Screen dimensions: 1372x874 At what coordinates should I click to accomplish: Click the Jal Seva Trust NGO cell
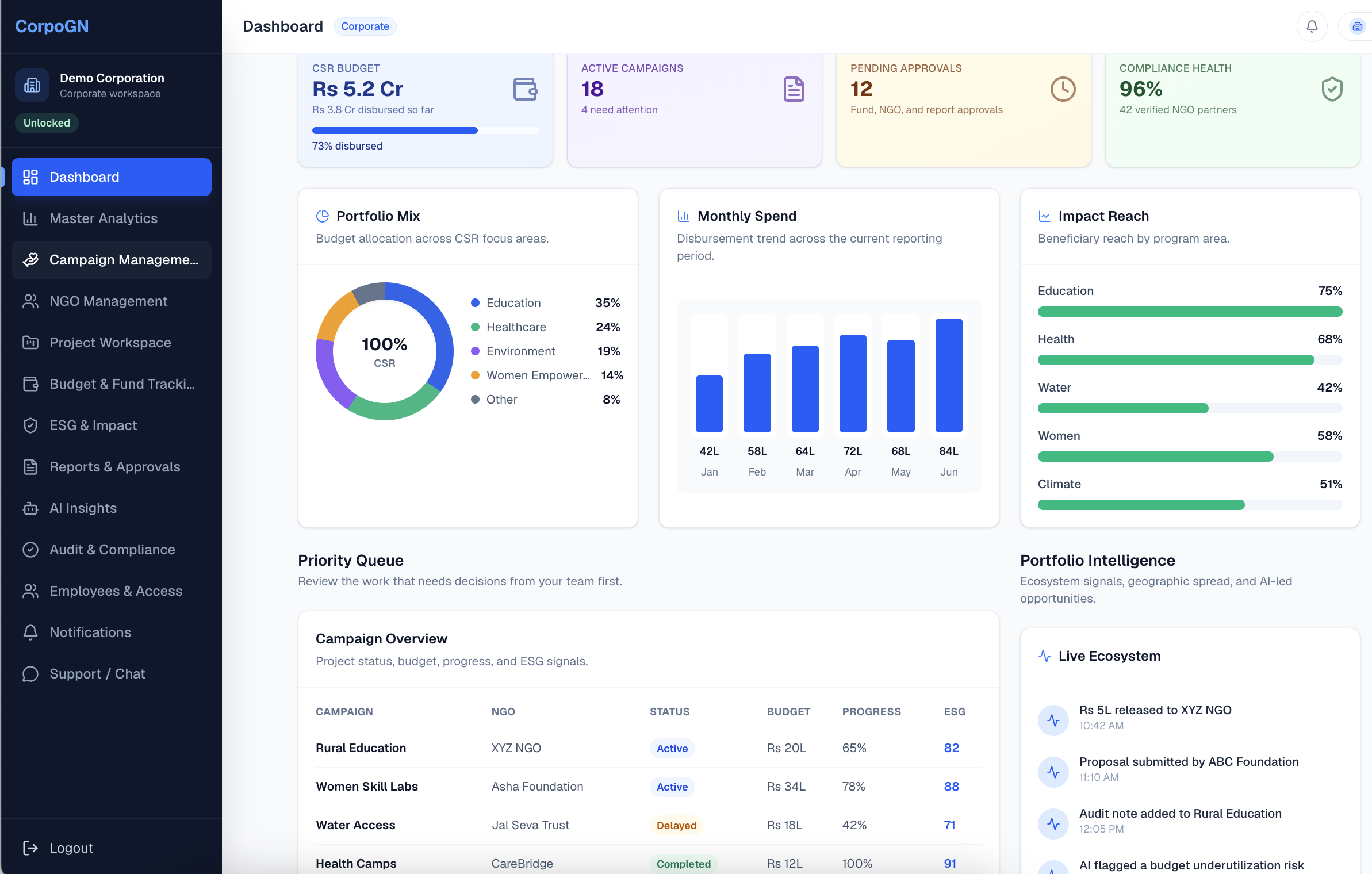click(x=530, y=825)
